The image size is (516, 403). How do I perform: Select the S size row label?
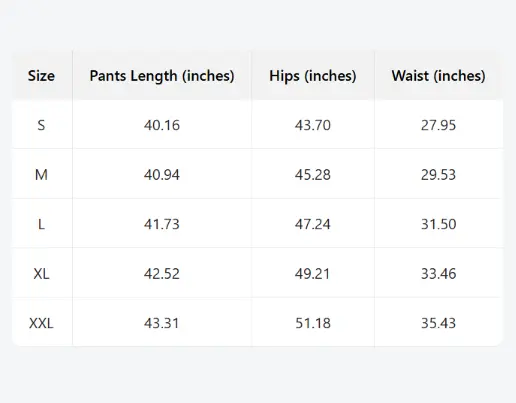(41, 125)
